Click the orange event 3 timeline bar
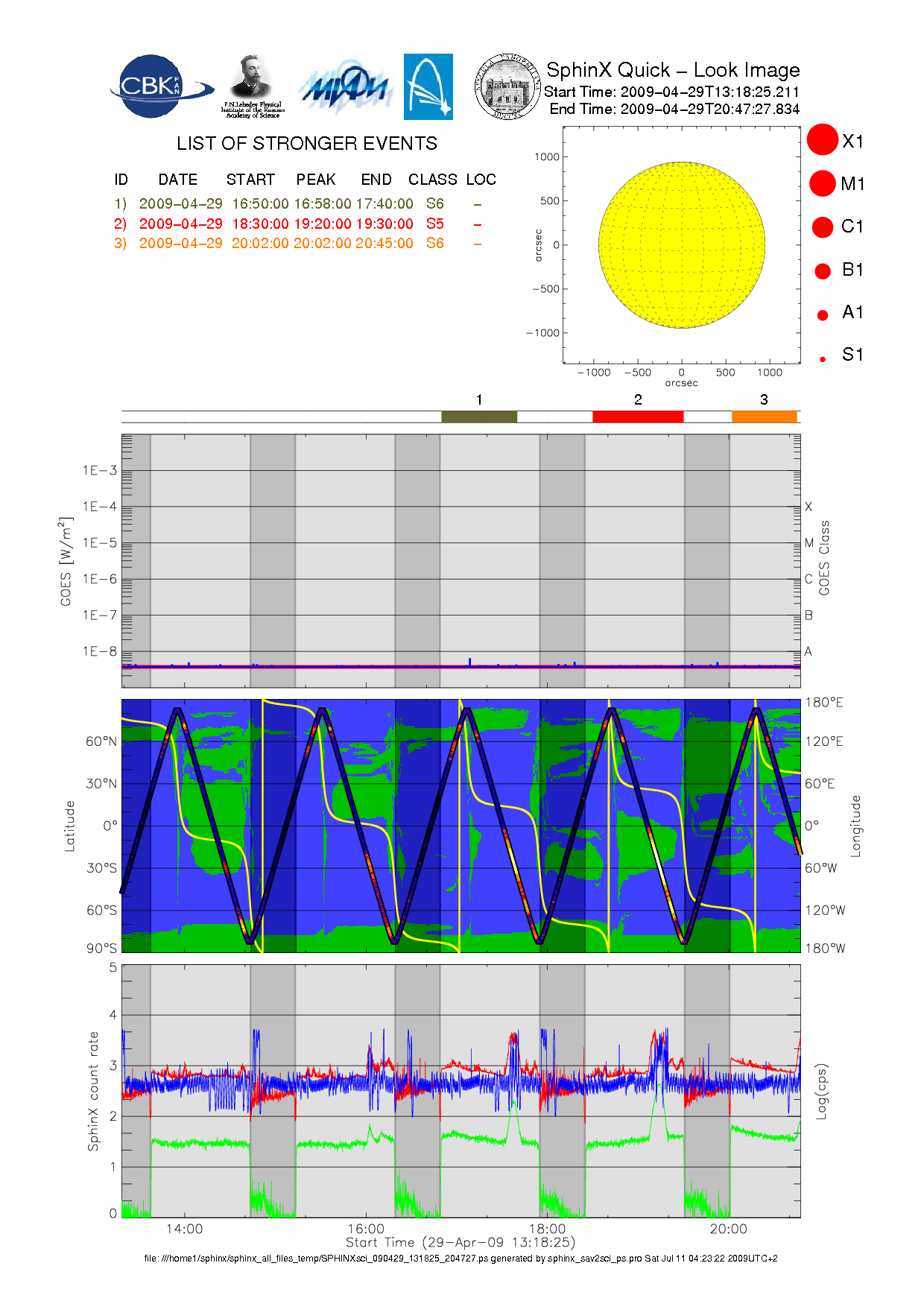The width and height of the screenshot is (924, 1307). click(765, 417)
